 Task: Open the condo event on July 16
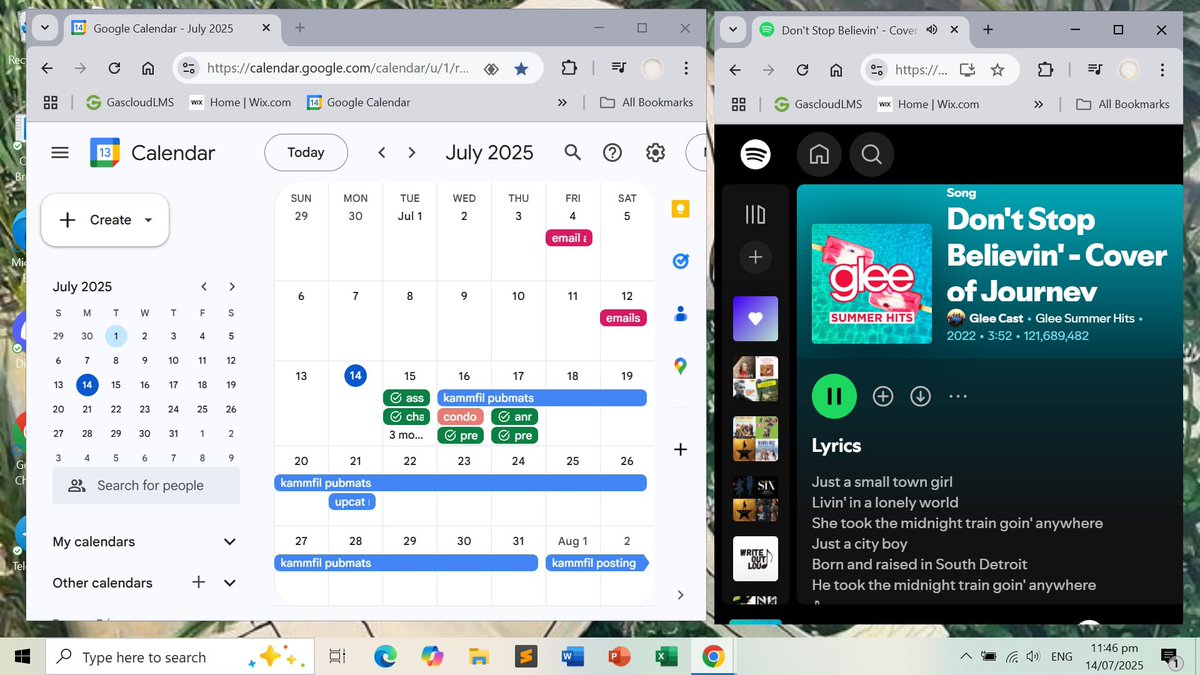[460, 417]
